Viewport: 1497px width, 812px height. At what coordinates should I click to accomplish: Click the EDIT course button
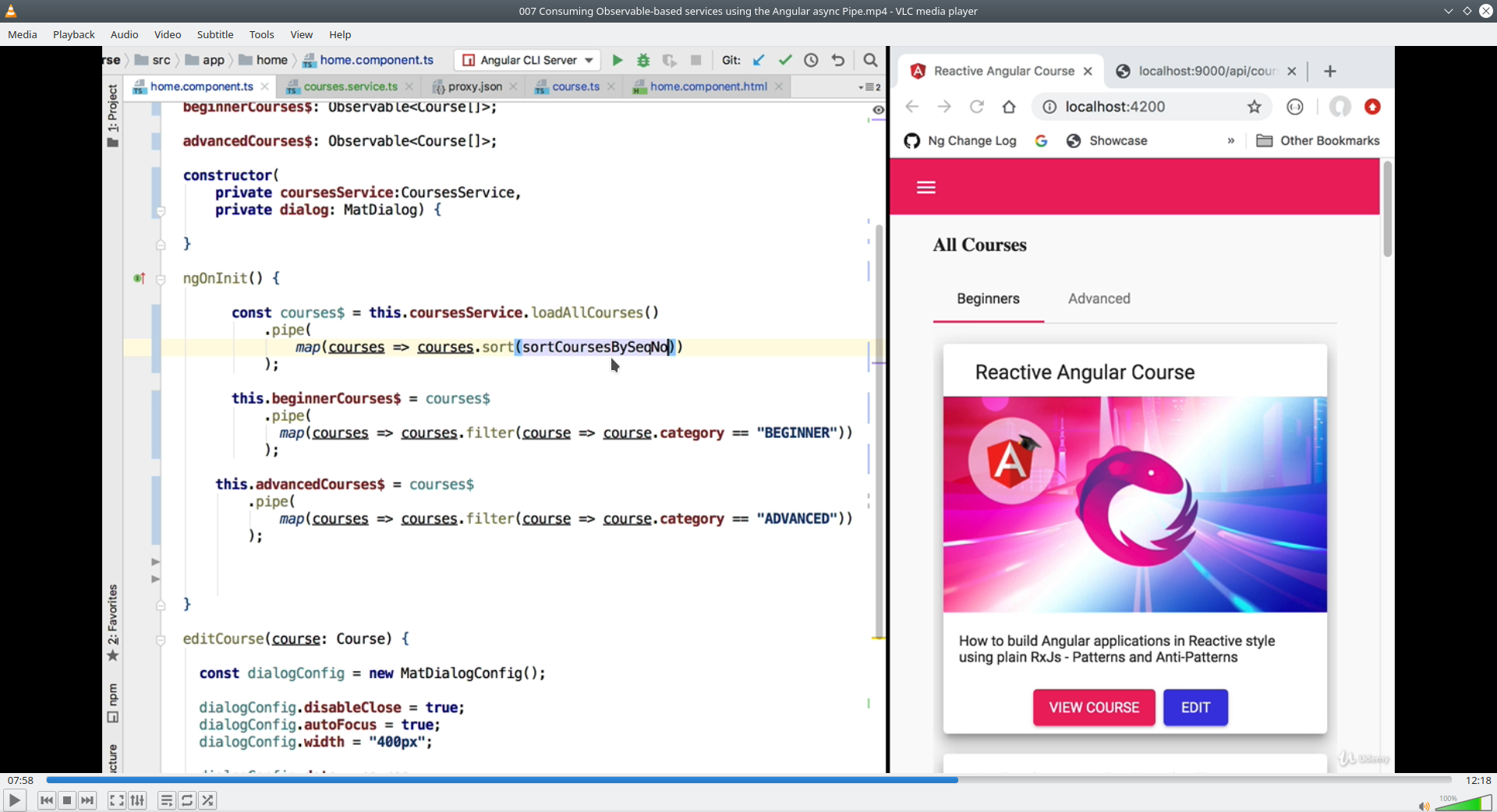[x=1195, y=708]
